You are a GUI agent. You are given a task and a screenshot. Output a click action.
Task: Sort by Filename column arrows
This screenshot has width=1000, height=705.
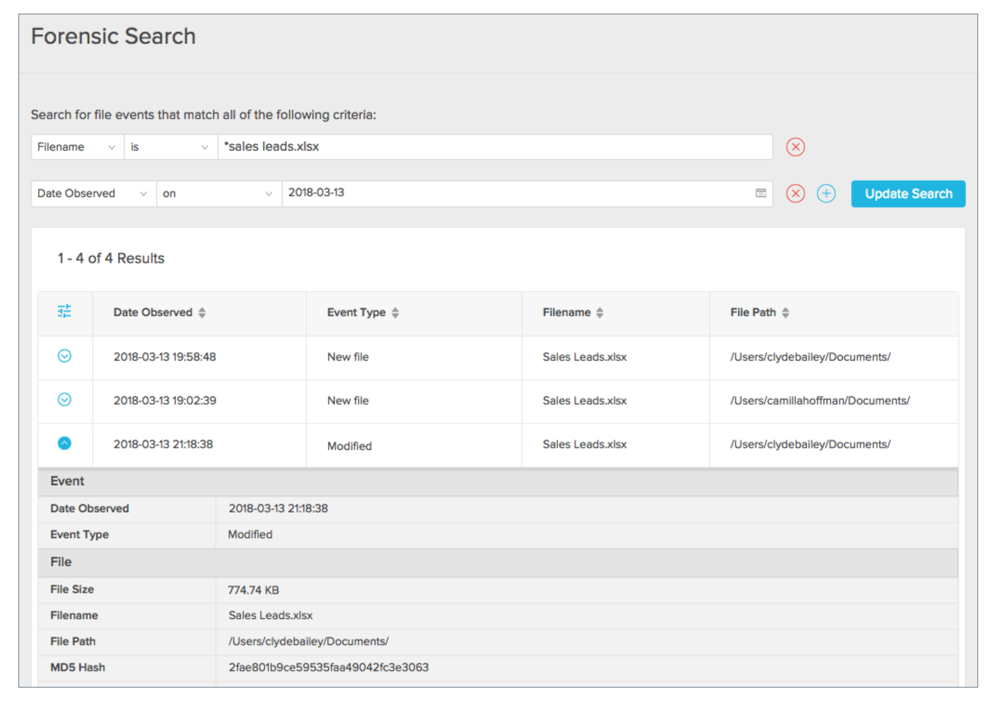599,313
